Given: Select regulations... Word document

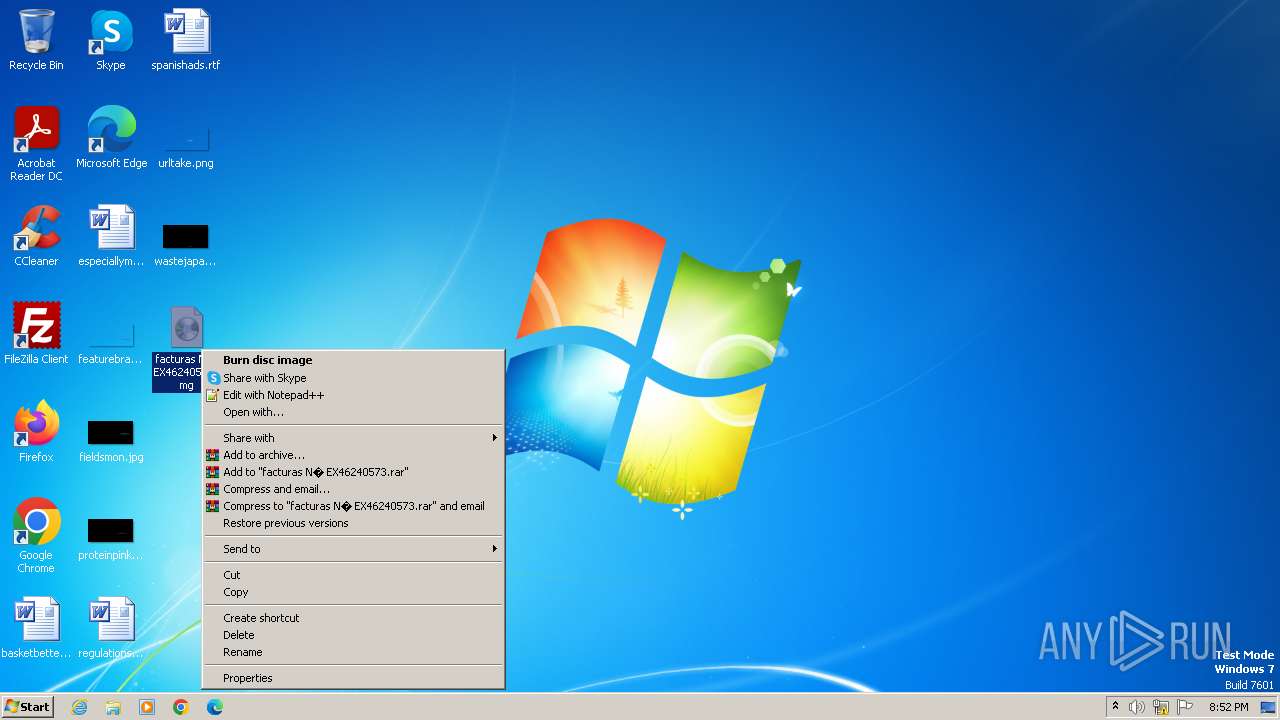Looking at the screenshot, I should coord(111,628).
